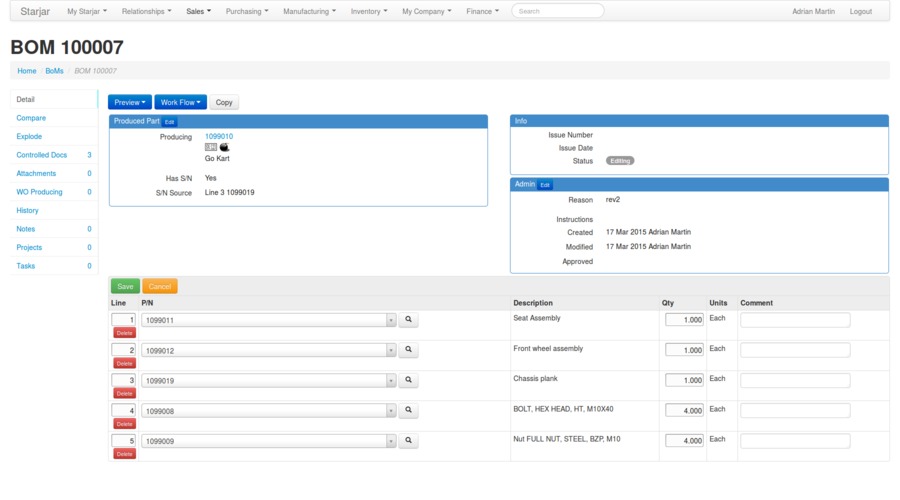Delete BOM line 2
The image size is (900, 500).
click(124, 363)
